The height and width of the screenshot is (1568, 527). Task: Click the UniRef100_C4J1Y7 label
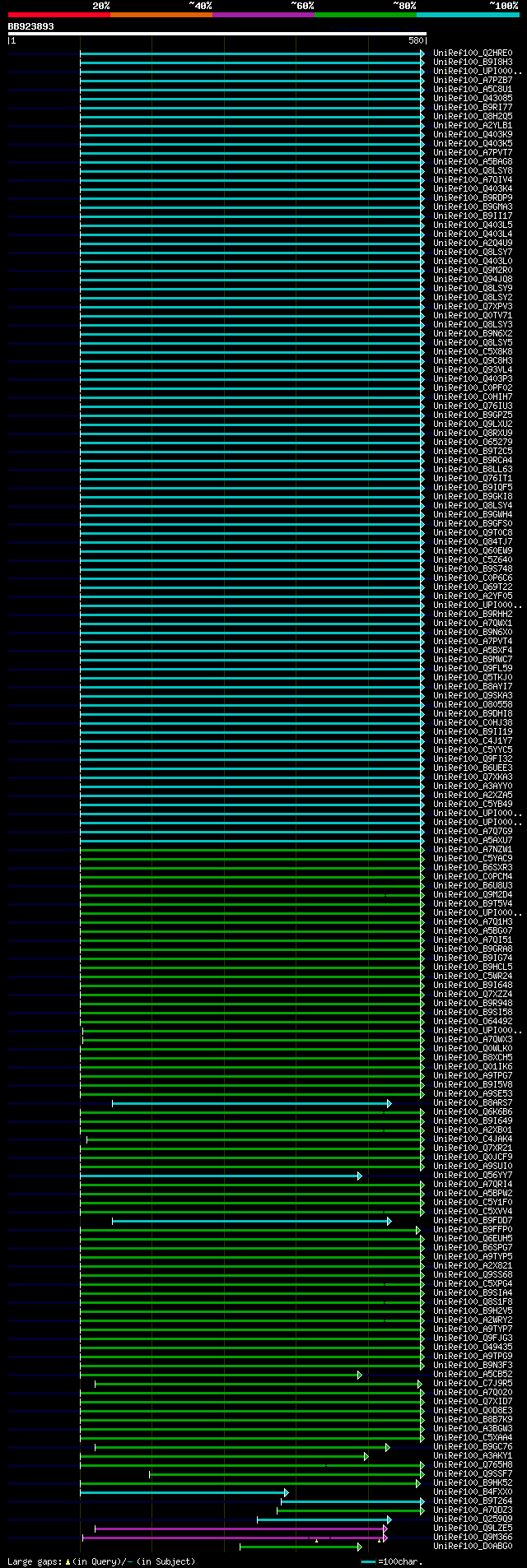coord(473,741)
